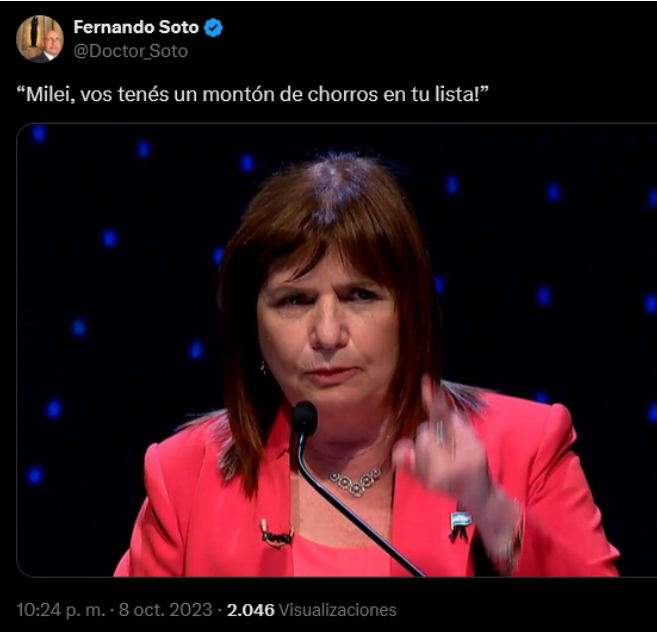This screenshot has height=632, width=657.
Task: Open the attached debate photo
Action: (x=336, y=350)
